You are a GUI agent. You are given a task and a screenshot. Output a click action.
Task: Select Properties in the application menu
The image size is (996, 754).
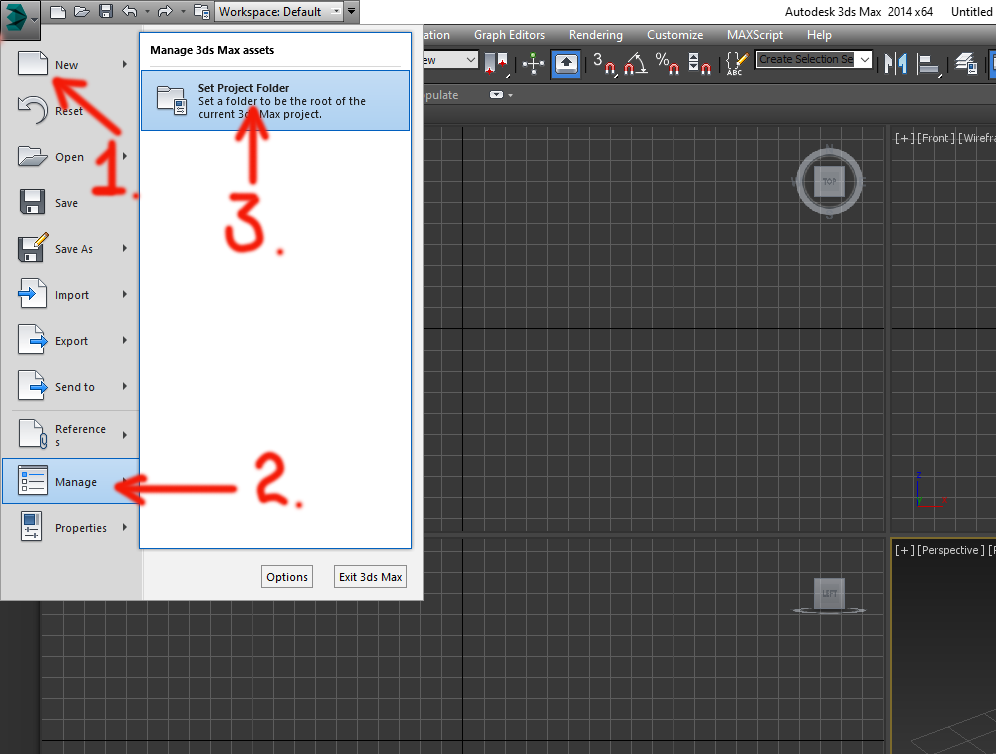click(x=71, y=527)
